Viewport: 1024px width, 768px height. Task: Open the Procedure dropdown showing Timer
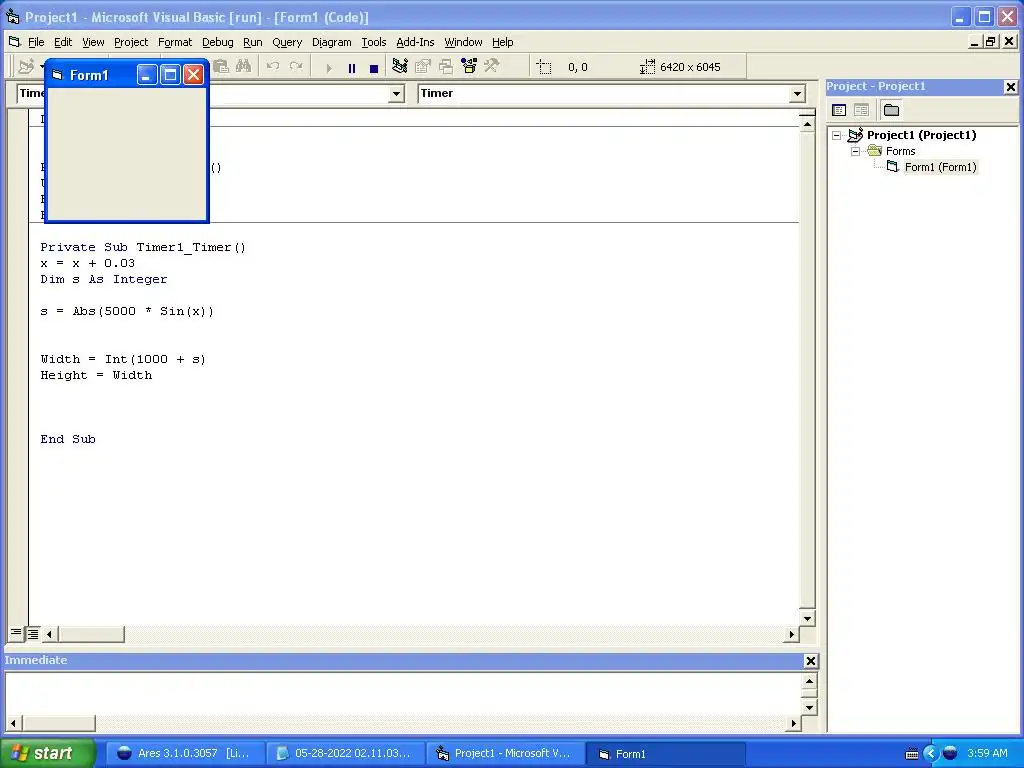point(797,94)
